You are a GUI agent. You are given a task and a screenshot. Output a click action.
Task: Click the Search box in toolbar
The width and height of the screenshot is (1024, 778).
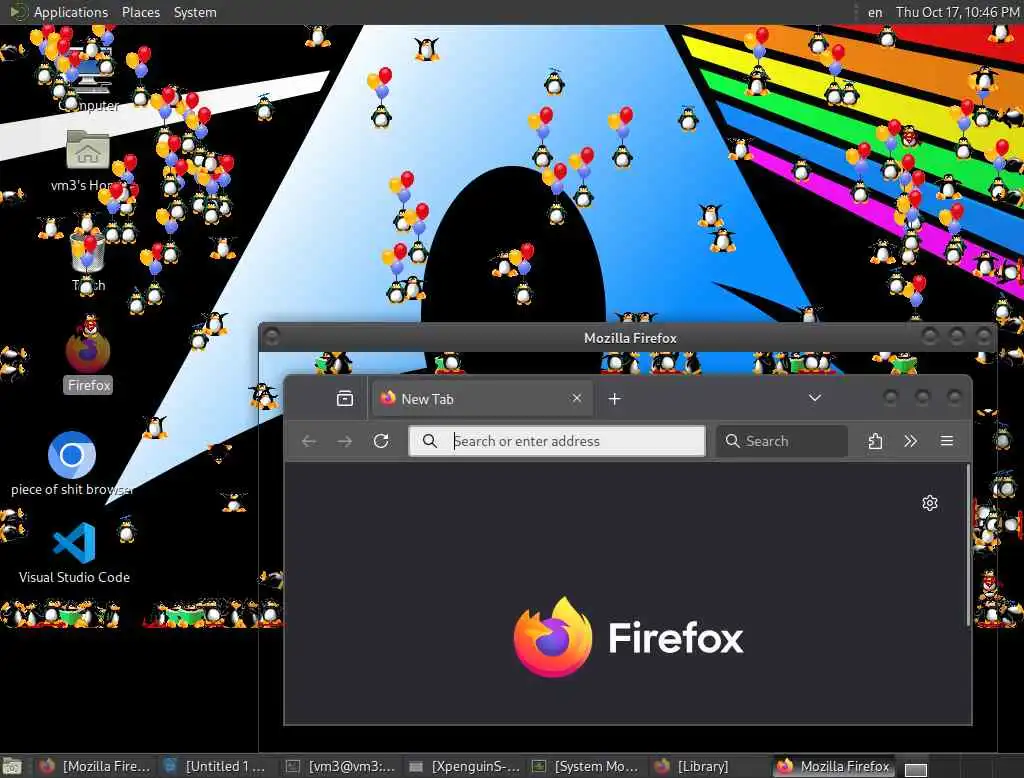pos(782,441)
